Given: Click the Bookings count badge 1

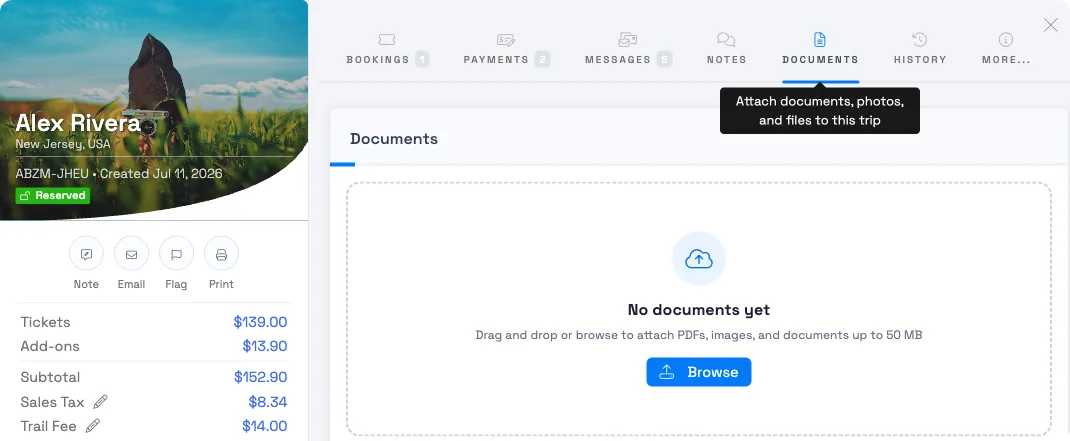Looking at the screenshot, I should [422, 59].
